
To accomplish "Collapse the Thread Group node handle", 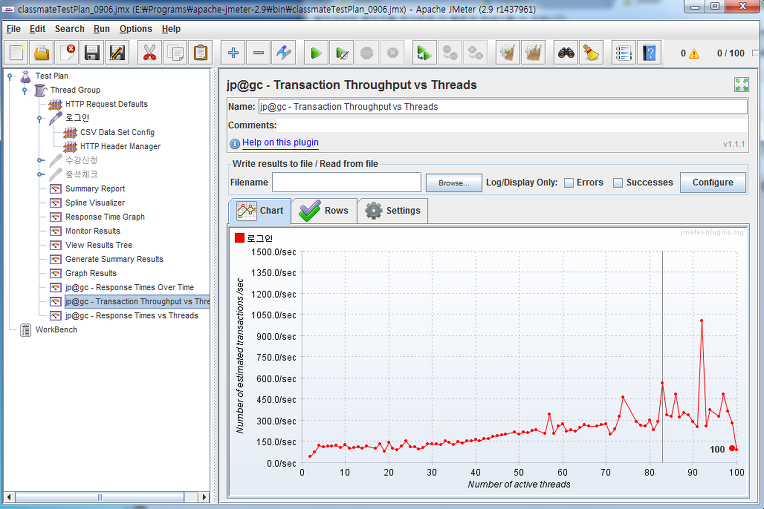I will point(24,91).
